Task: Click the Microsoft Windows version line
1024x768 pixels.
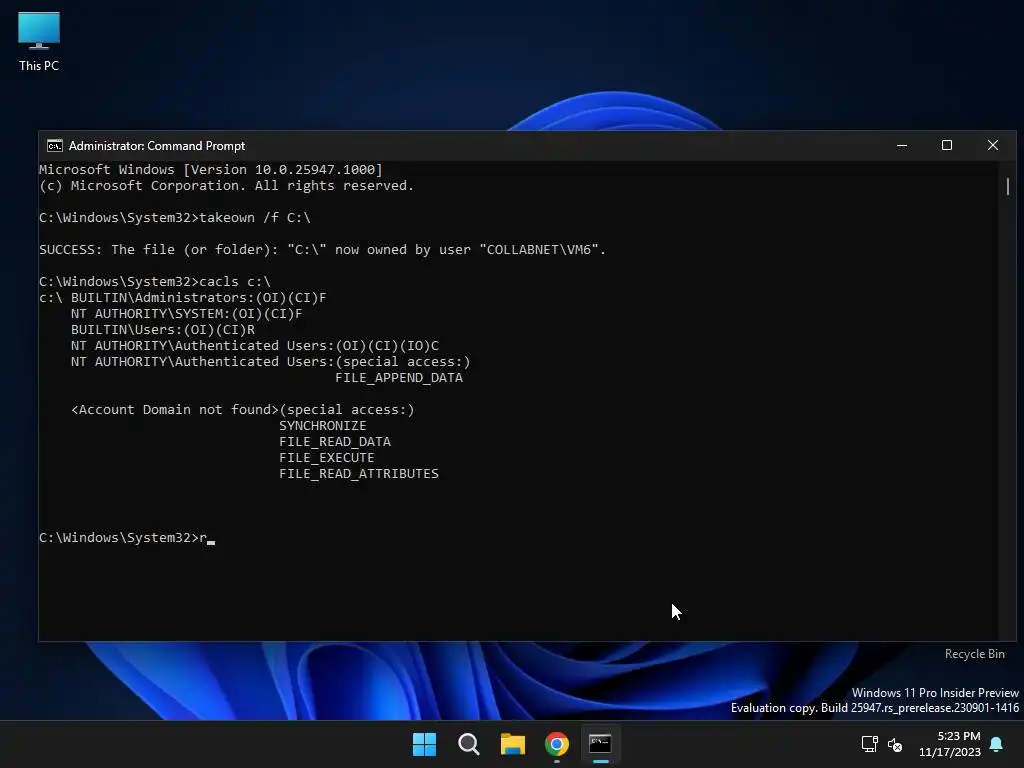Action: point(210,170)
